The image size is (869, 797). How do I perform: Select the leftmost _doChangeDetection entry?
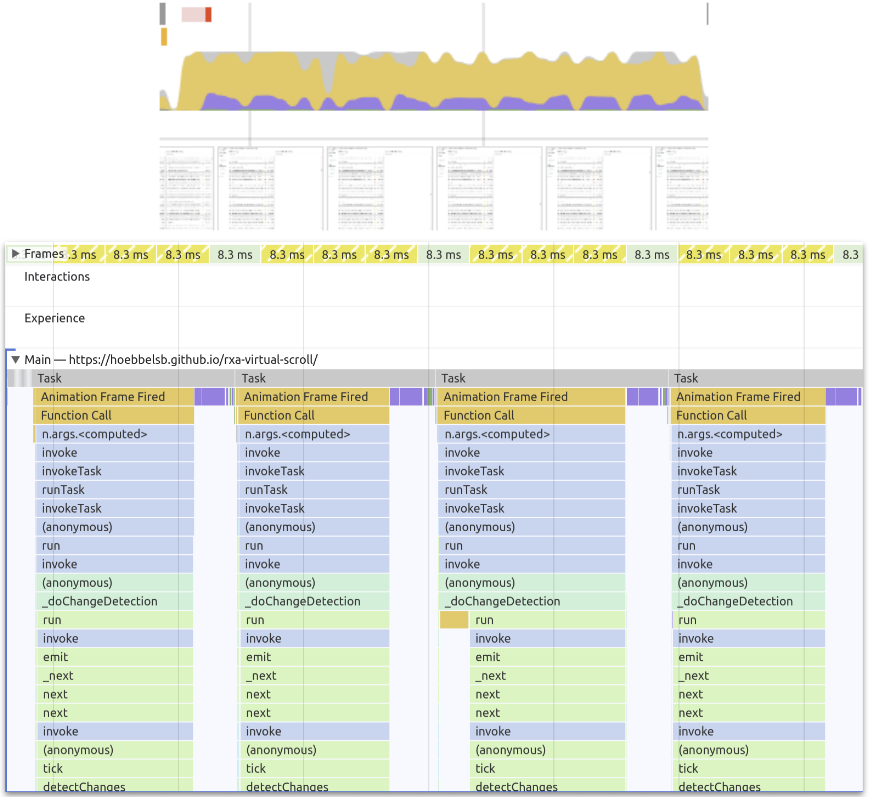point(113,601)
